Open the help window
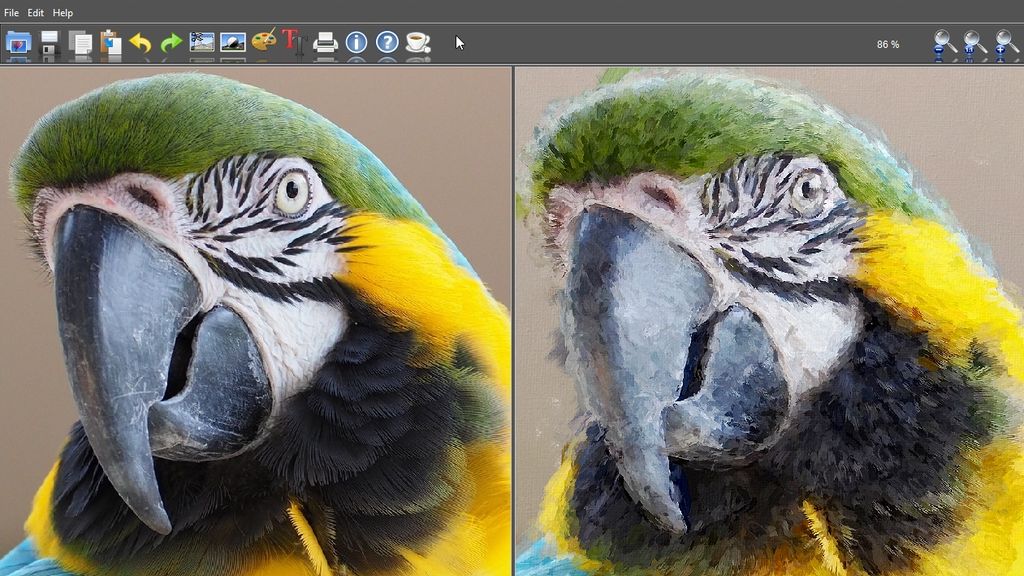The image size is (1024, 576). (388, 42)
